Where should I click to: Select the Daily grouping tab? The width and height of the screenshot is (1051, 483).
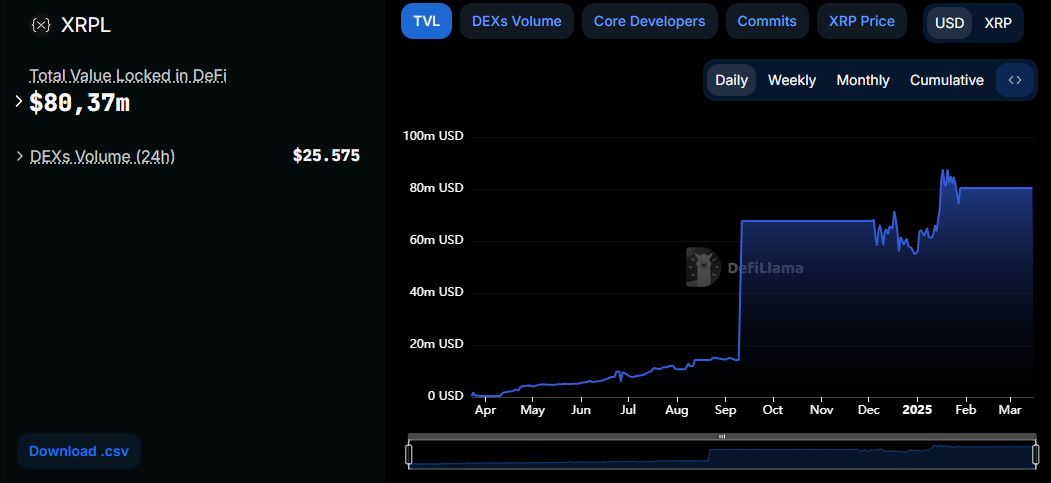point(731,80)
